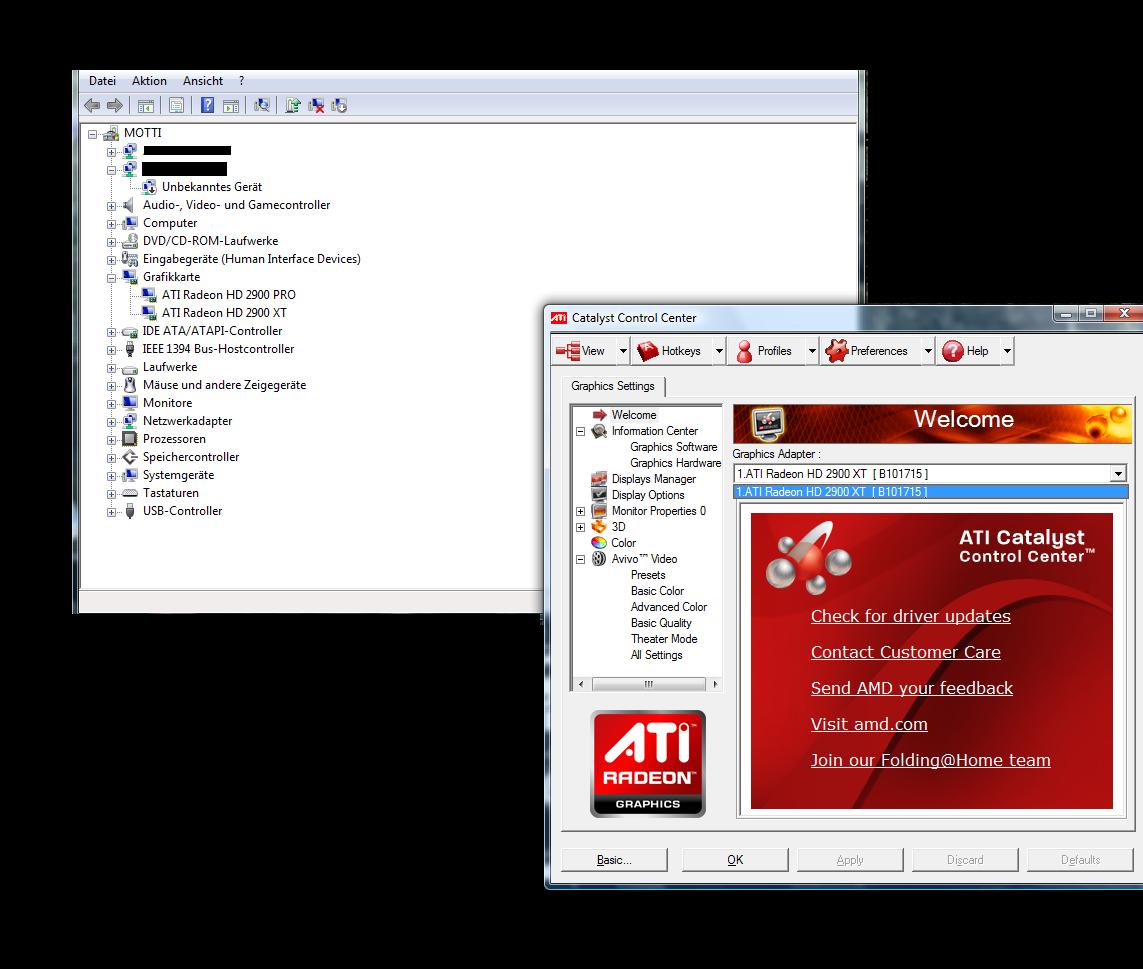This screenshot has height=969, width=1143.
Task: Open the Graphics Adapter dropdown arrow
Action: (1117, 474)
